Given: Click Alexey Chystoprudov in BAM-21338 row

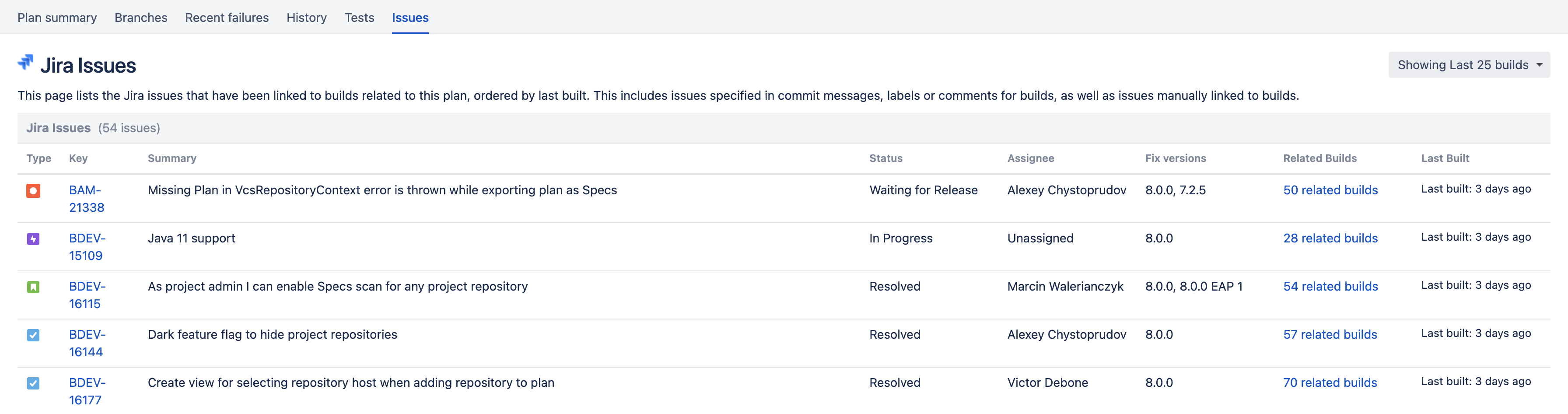Looking at the screenshot, I should pyautogui.click(x=1067, y=190).
